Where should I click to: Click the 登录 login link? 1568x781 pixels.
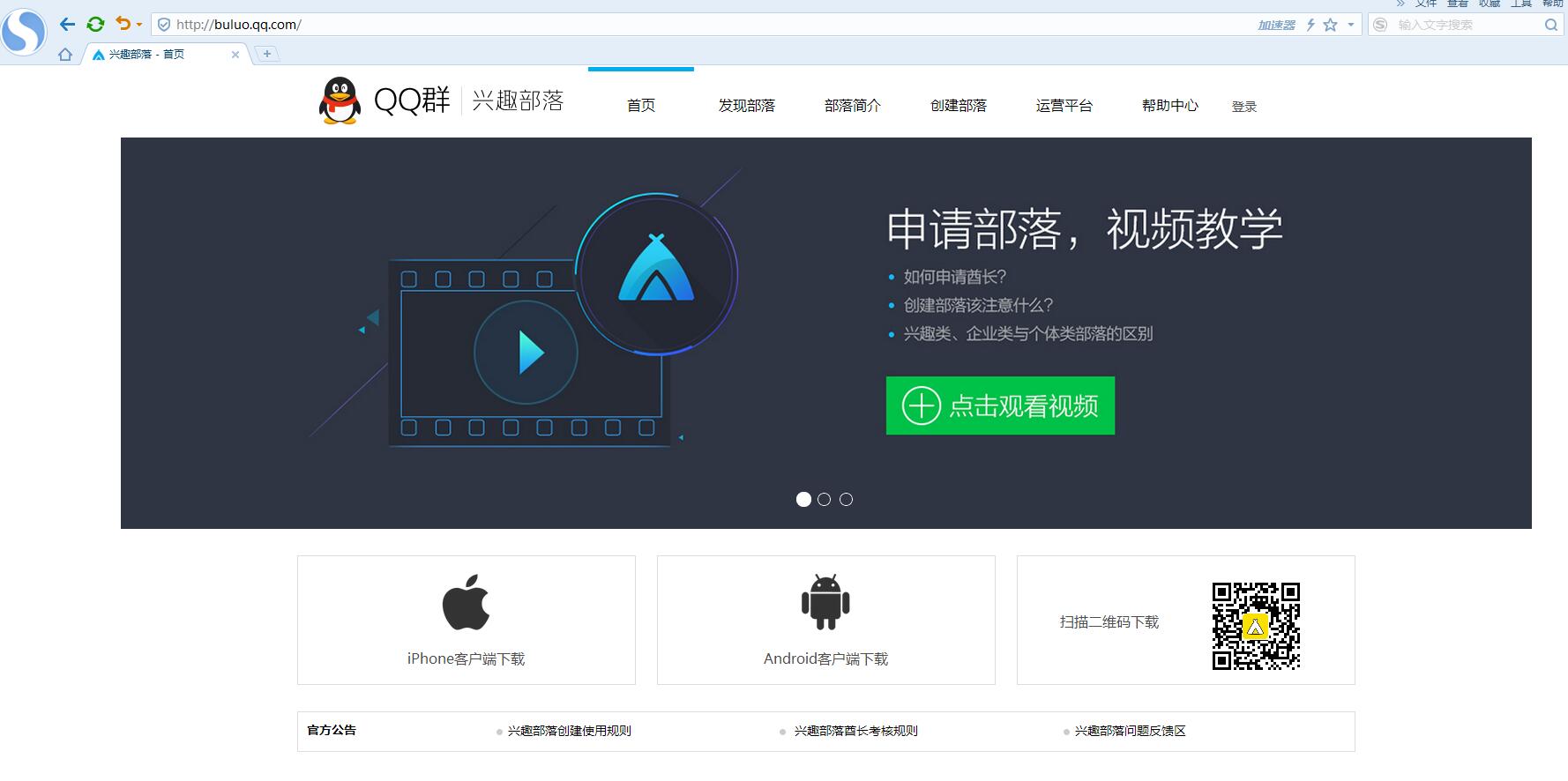click(x=1244, y=107)
